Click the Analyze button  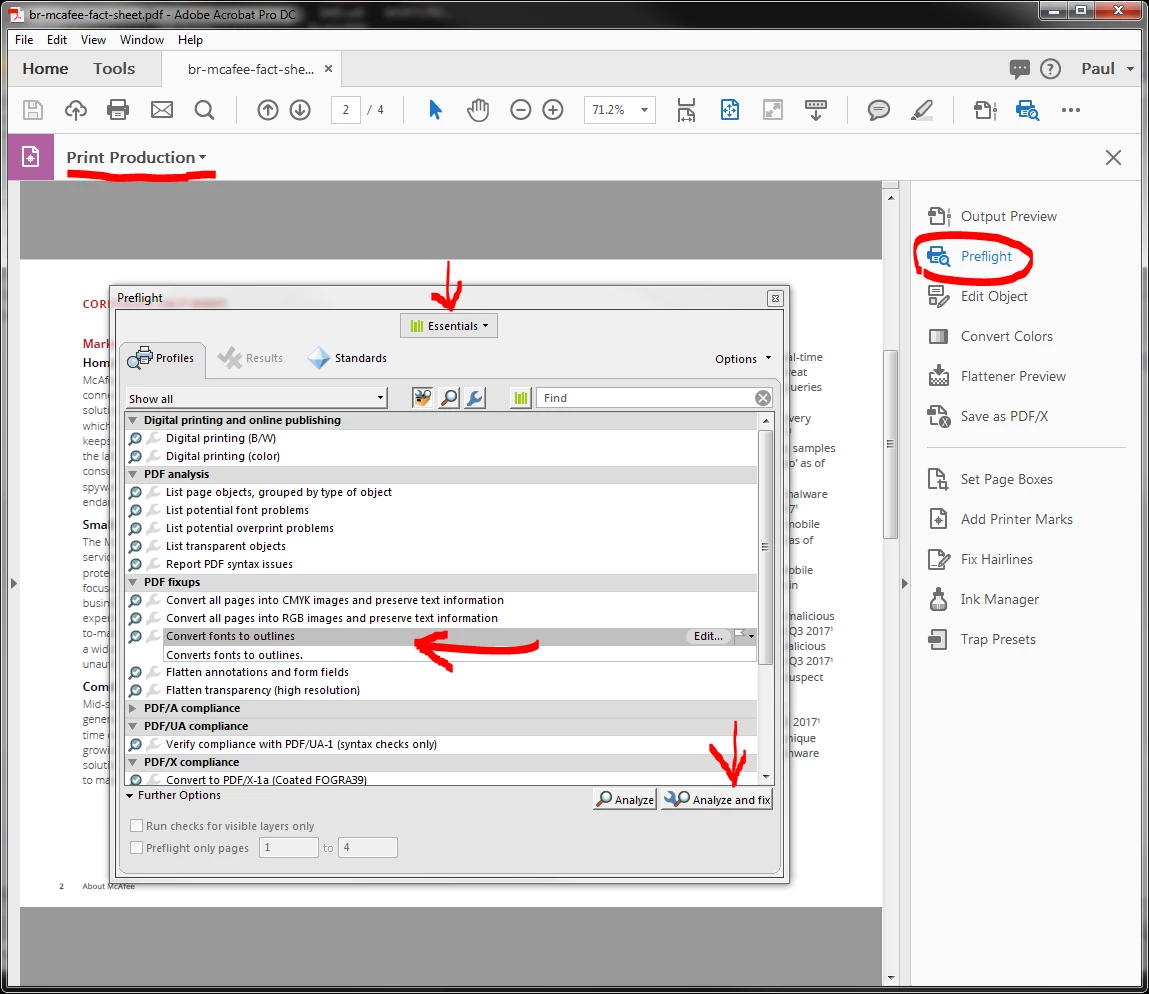point(624,799)
